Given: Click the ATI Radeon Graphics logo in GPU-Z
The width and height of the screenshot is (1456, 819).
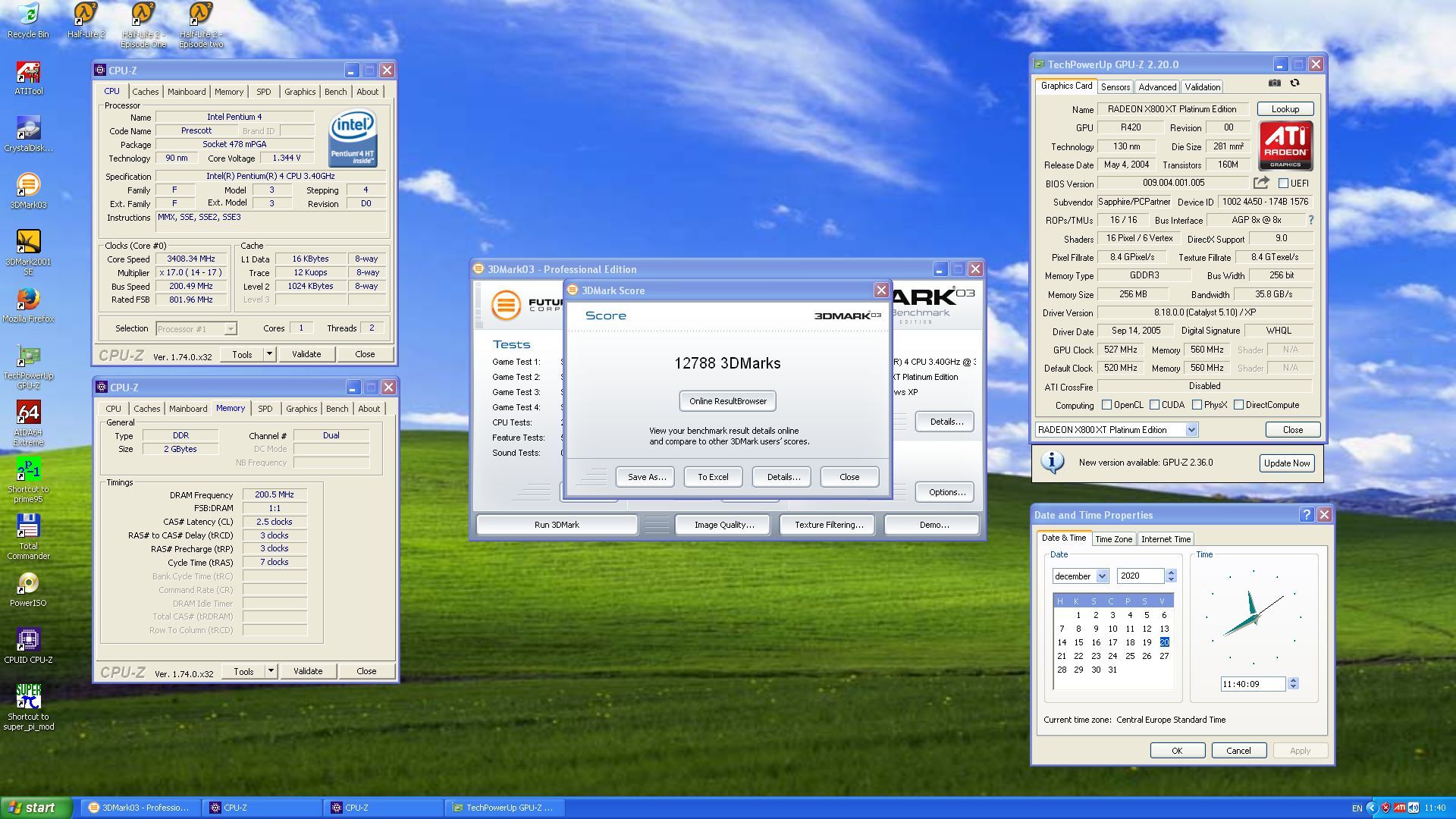Looking at the screenshot, I should 1285,146.
